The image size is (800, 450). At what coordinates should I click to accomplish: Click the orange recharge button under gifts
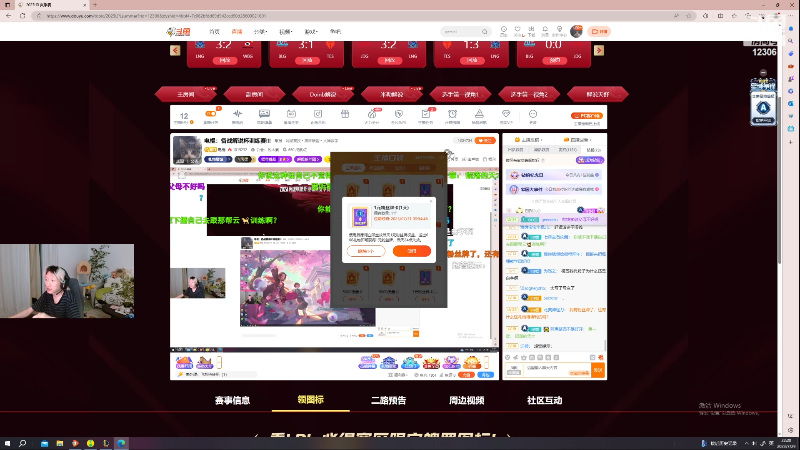point(466,375)
